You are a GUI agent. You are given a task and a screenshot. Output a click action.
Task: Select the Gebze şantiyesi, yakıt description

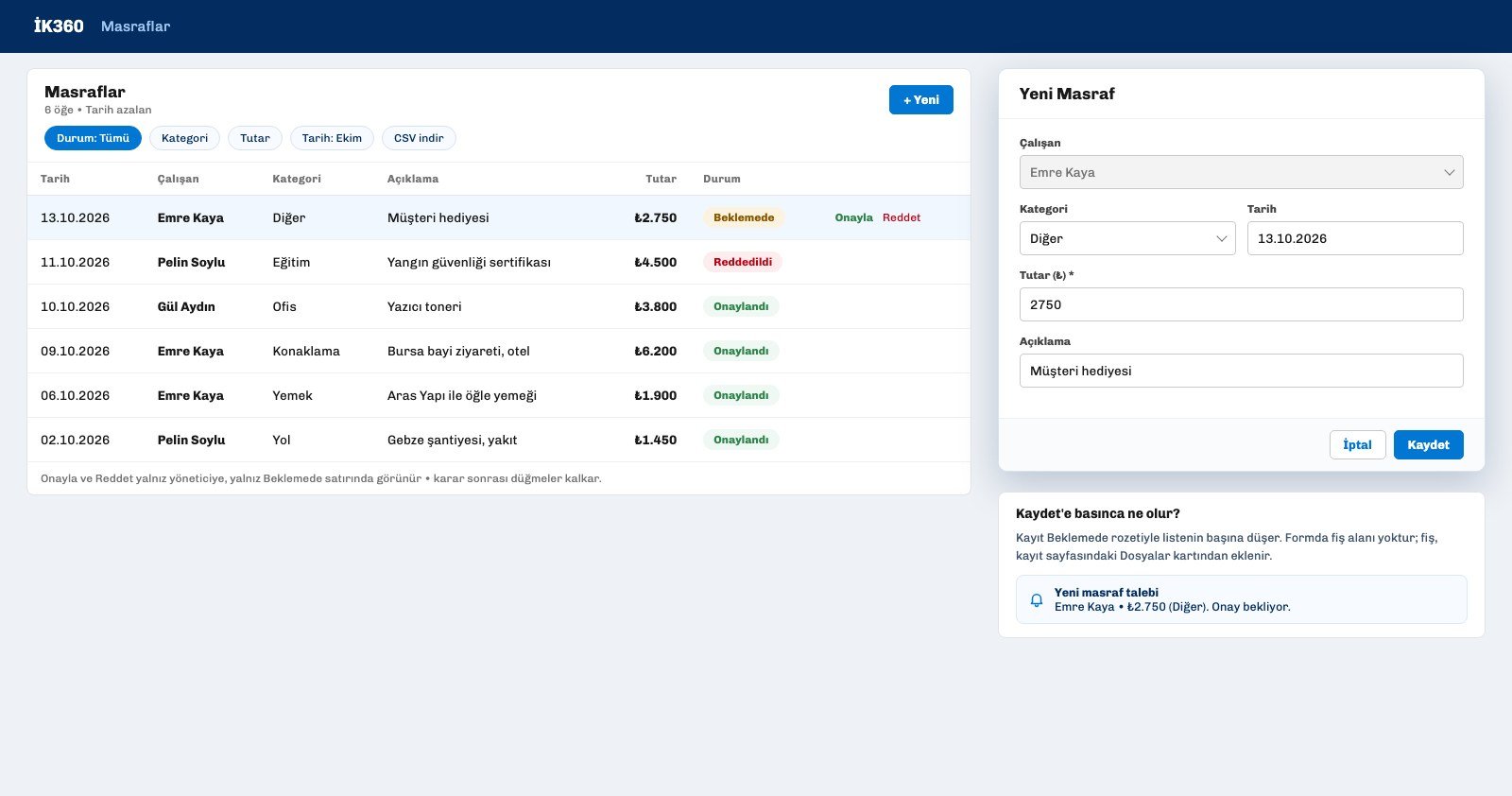tap(452, 440)
